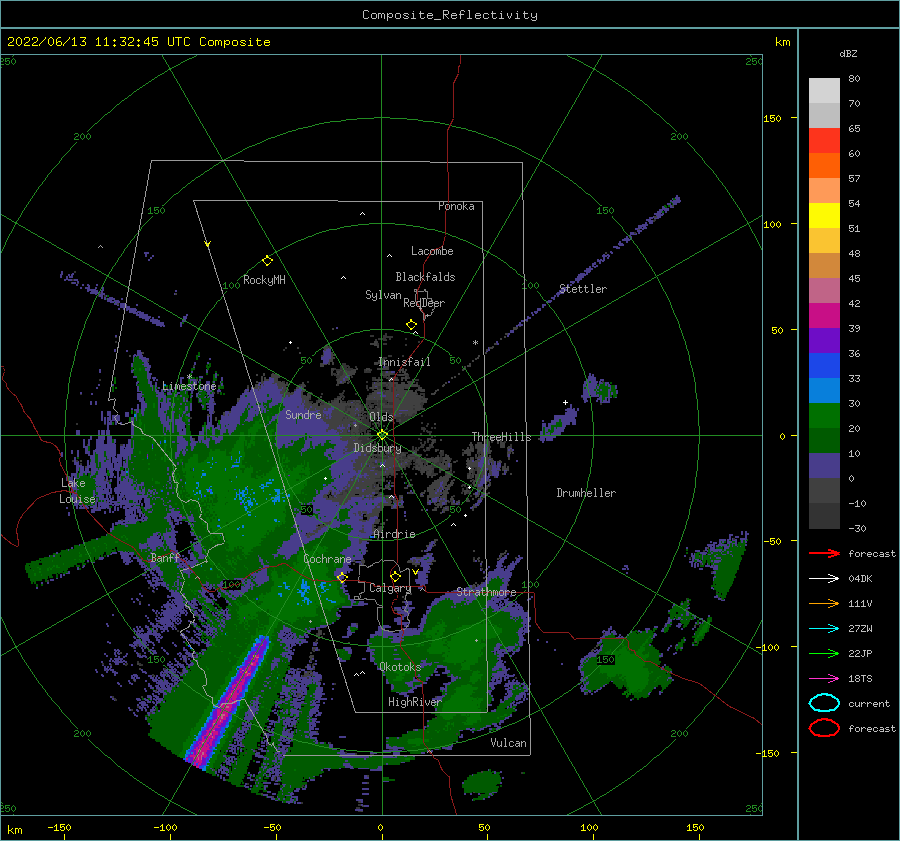Click the 39 dBZ purple color swatch
This screenshot has width=900, height=841.
pos(824,340)
